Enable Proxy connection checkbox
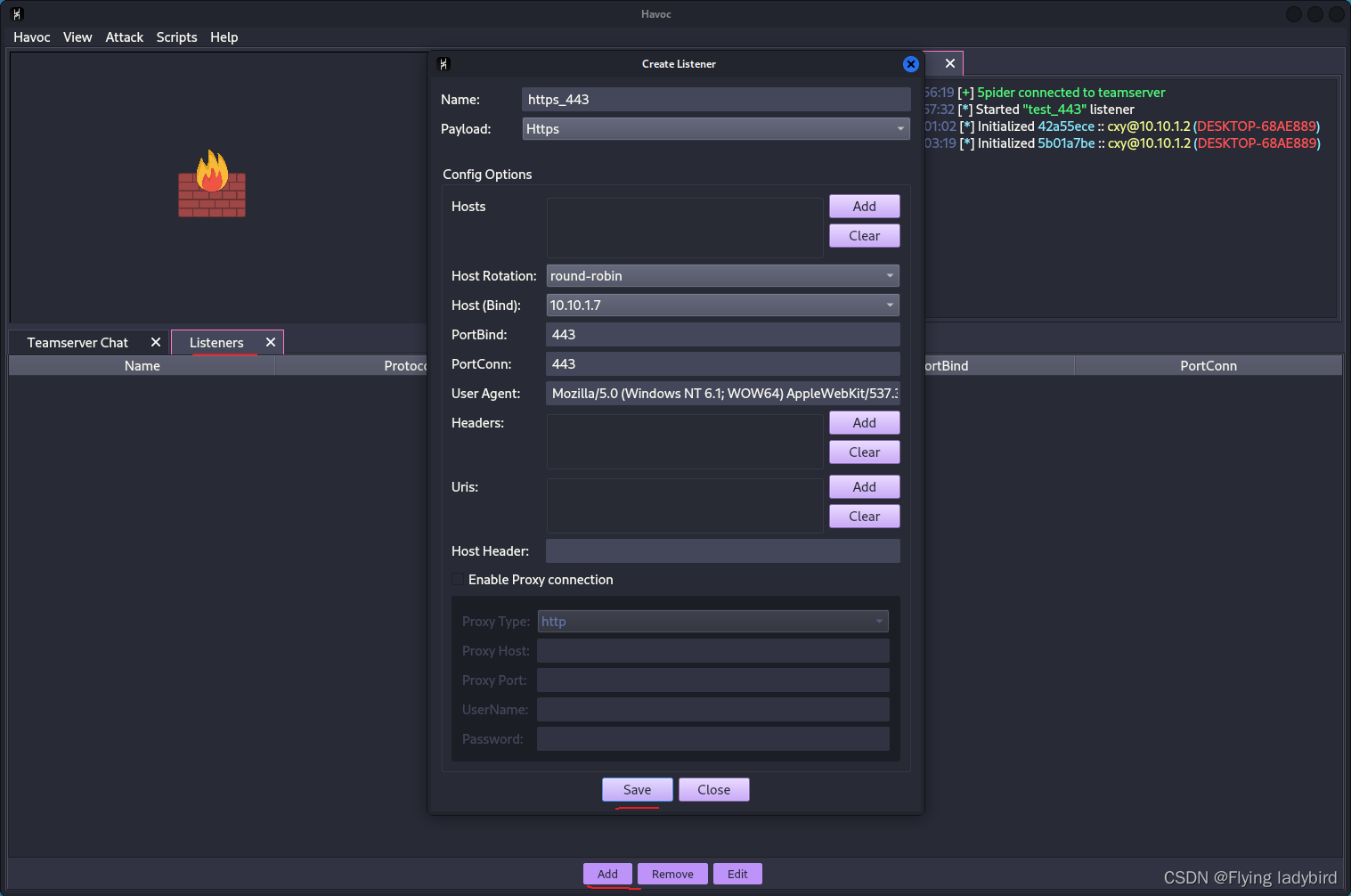 tap(458, 580)
